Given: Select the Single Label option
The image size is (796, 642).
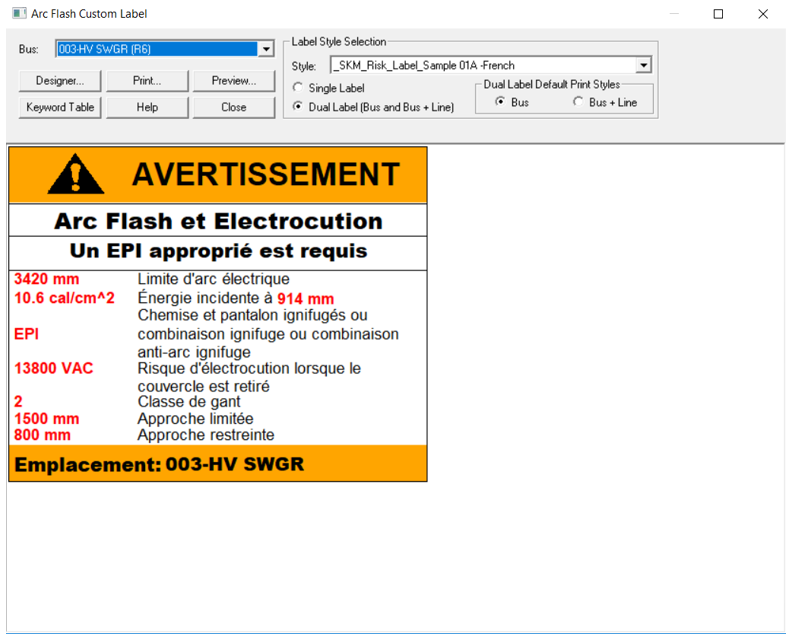Looking at the screenshot, I should 298,88.
